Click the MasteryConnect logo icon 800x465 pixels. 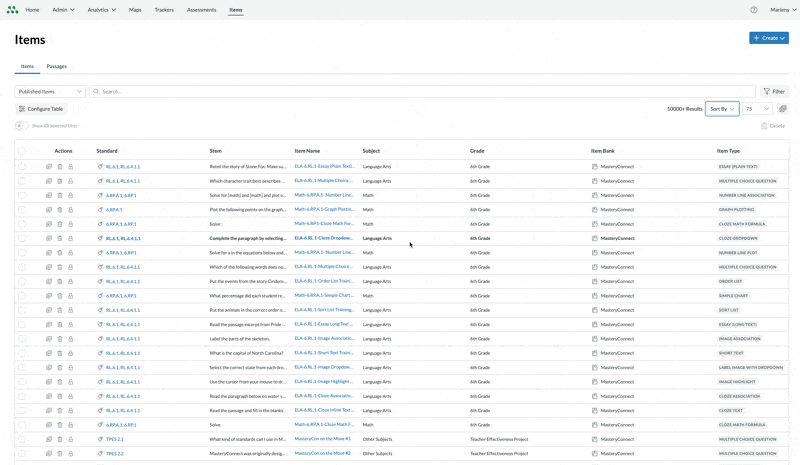[12, 10]
